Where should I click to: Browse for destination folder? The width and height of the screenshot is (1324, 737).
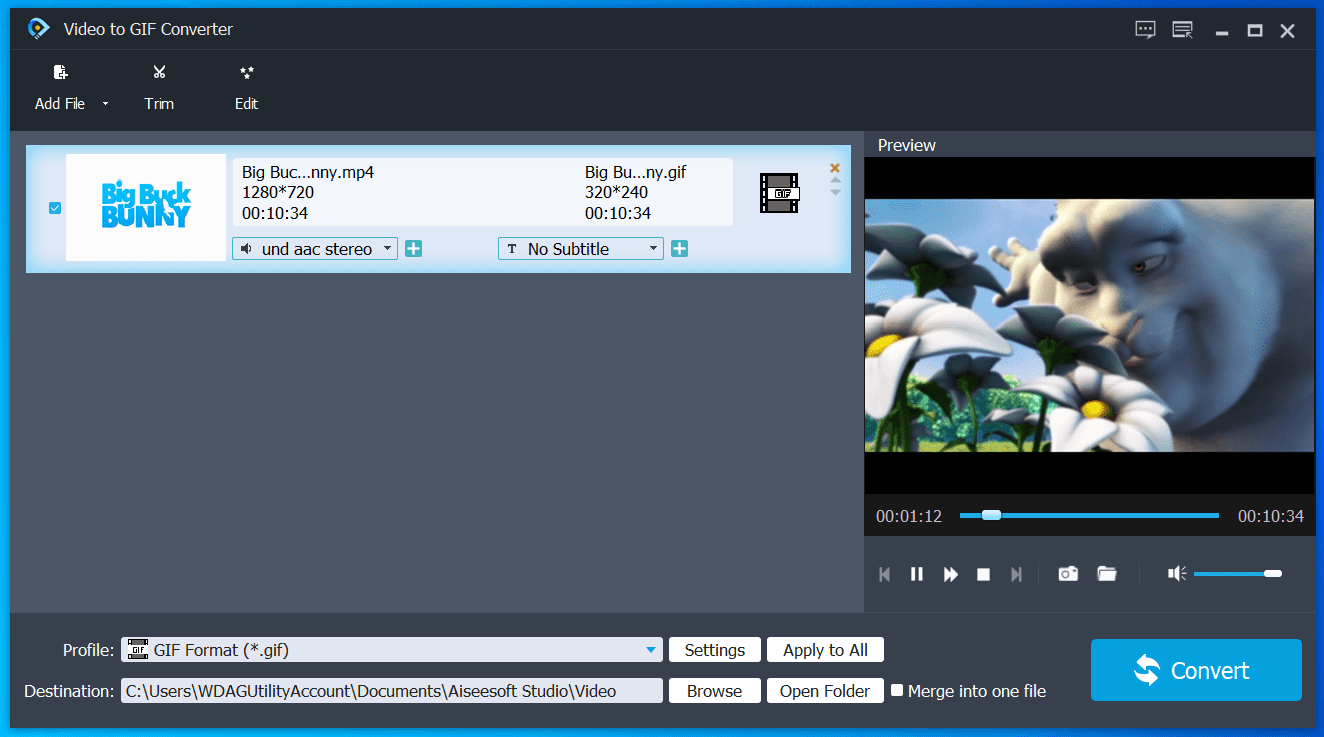point(715,691)
